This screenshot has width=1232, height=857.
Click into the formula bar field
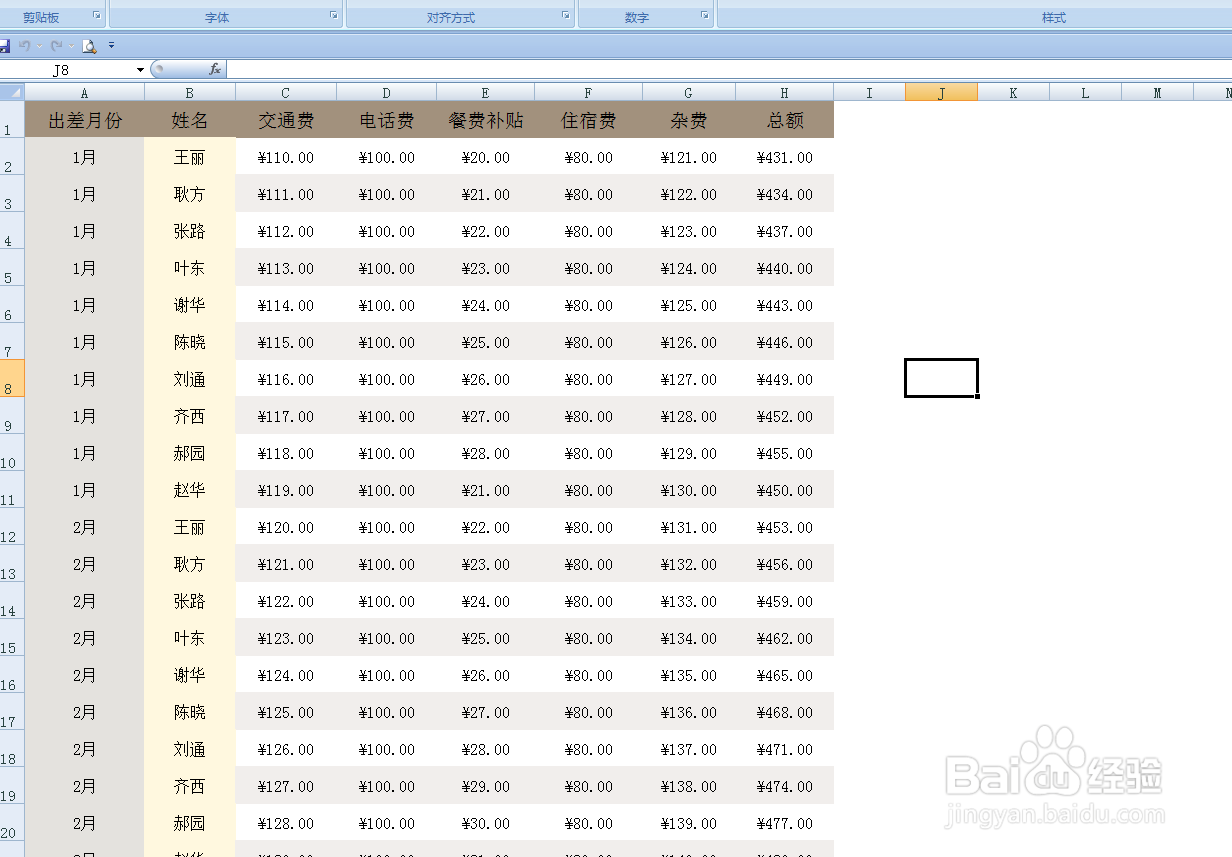pyautogui.click(x=729, y=70)
